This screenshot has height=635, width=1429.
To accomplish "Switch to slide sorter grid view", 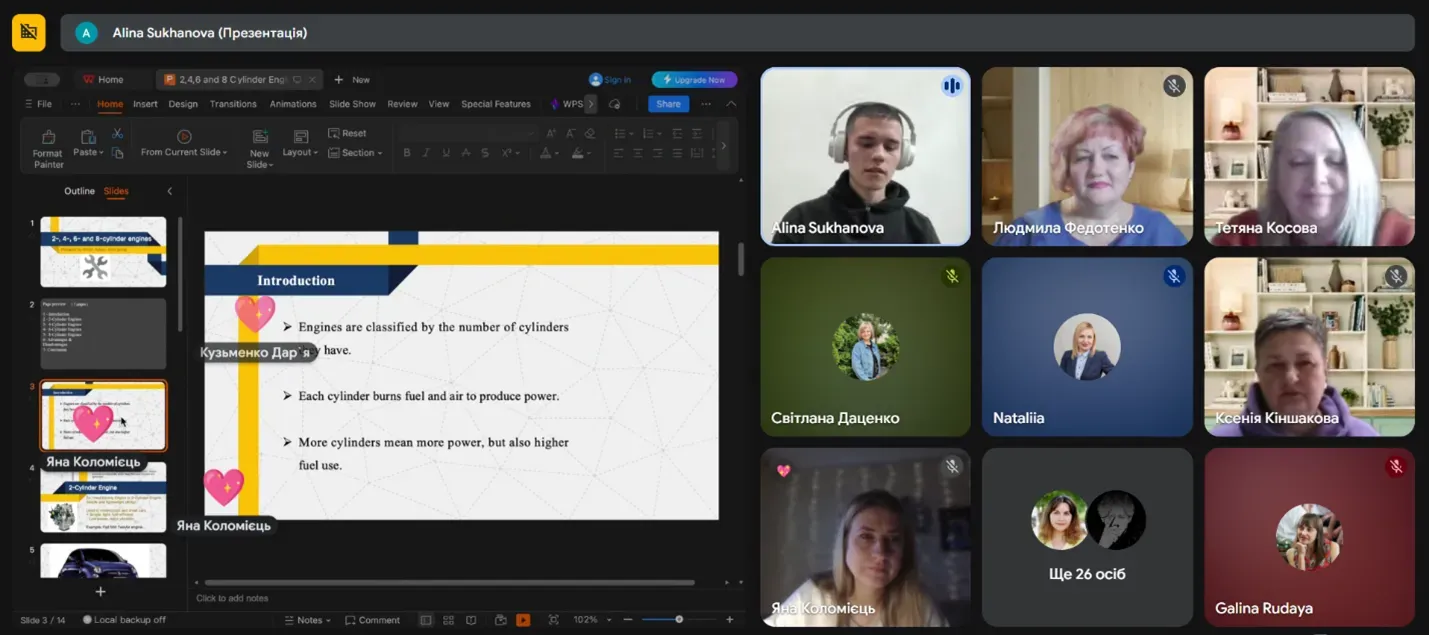I will (x=448, y=620).
